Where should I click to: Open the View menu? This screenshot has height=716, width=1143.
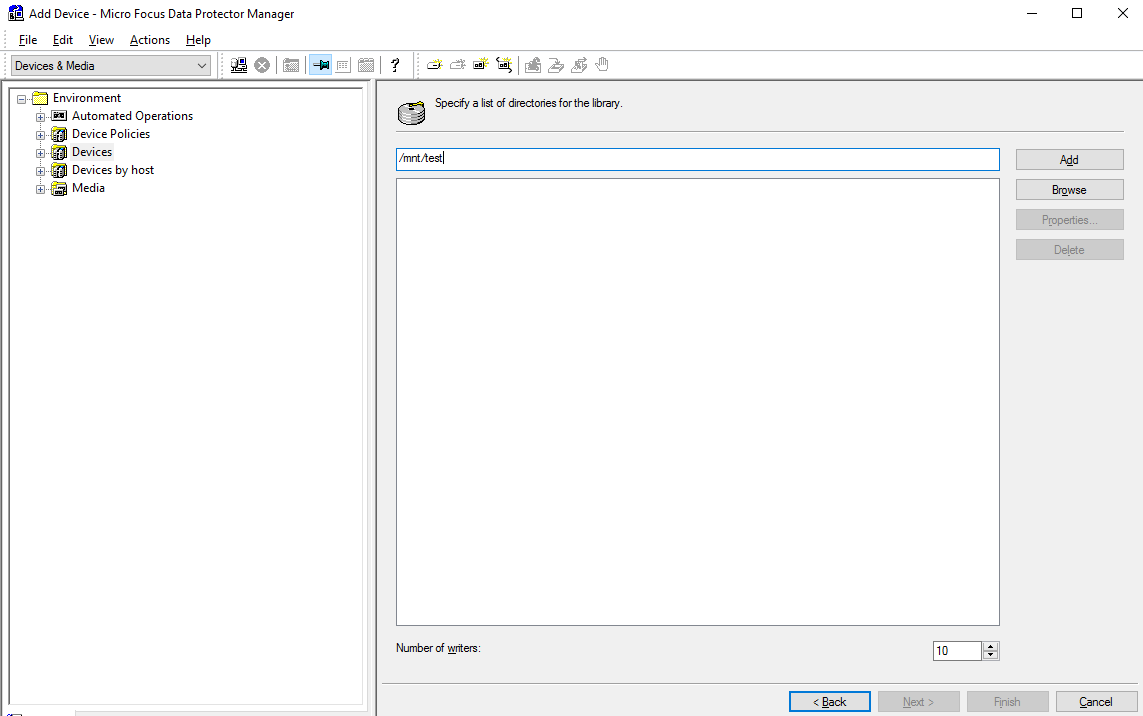click(101, 40)
